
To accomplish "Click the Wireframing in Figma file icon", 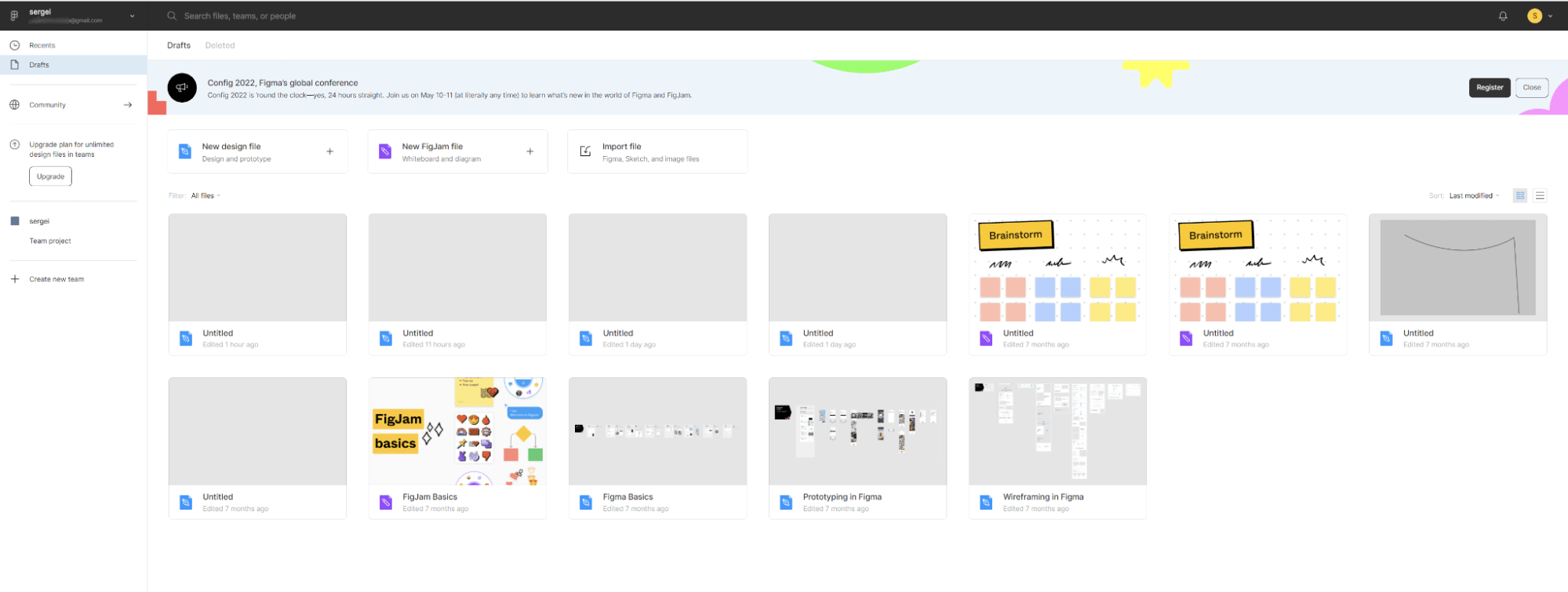I will [986, 503].
